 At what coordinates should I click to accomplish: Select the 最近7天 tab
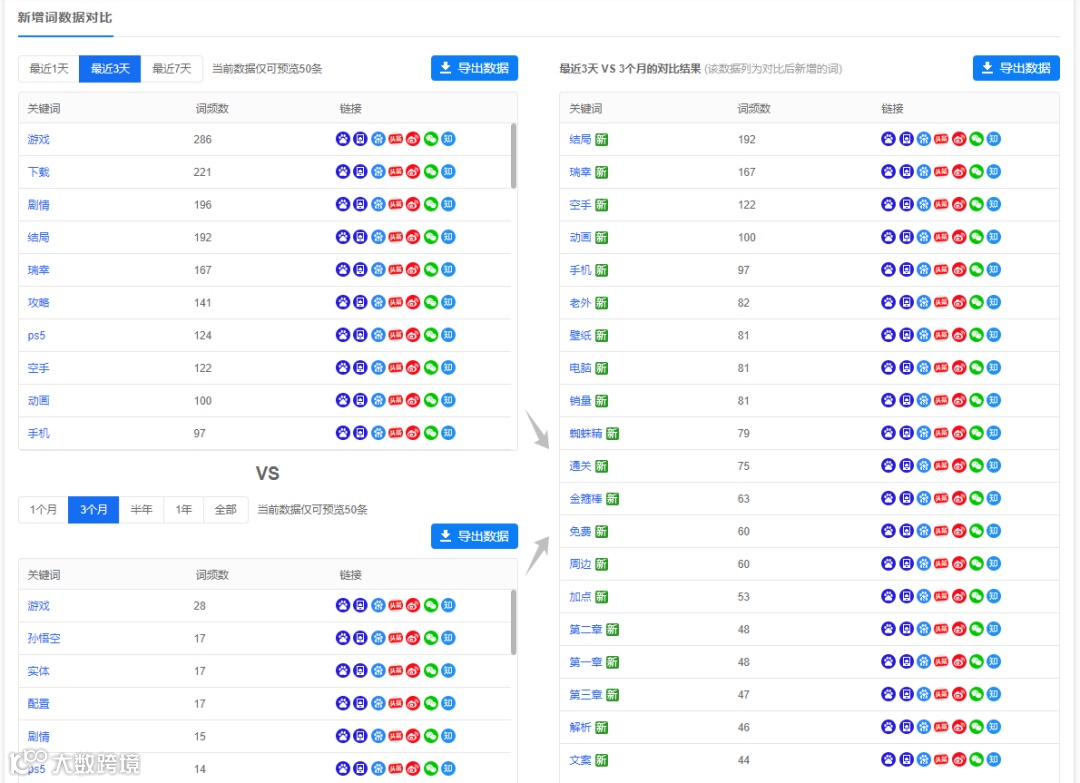click(169, 68)
